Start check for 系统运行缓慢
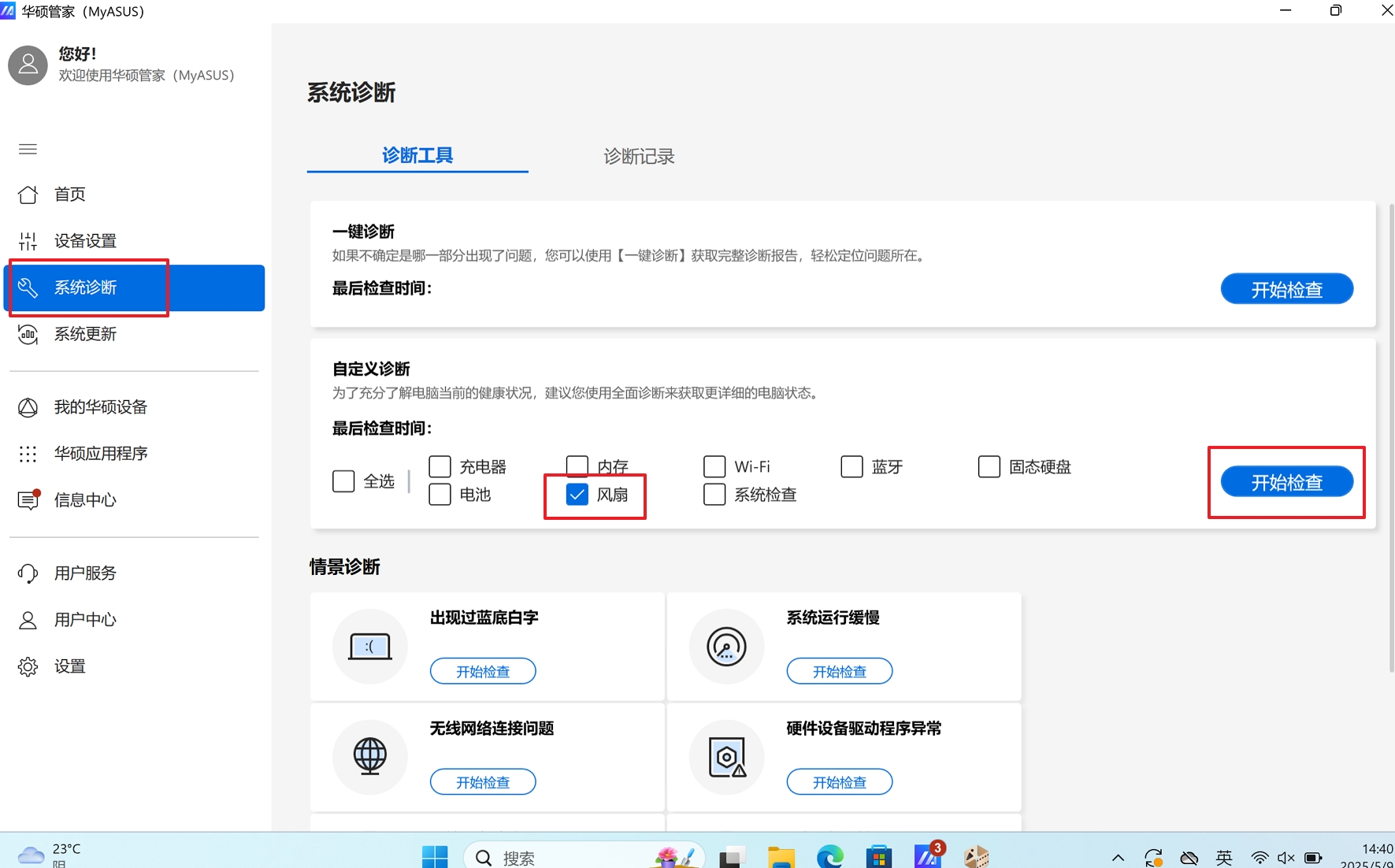 pos(840,671)
